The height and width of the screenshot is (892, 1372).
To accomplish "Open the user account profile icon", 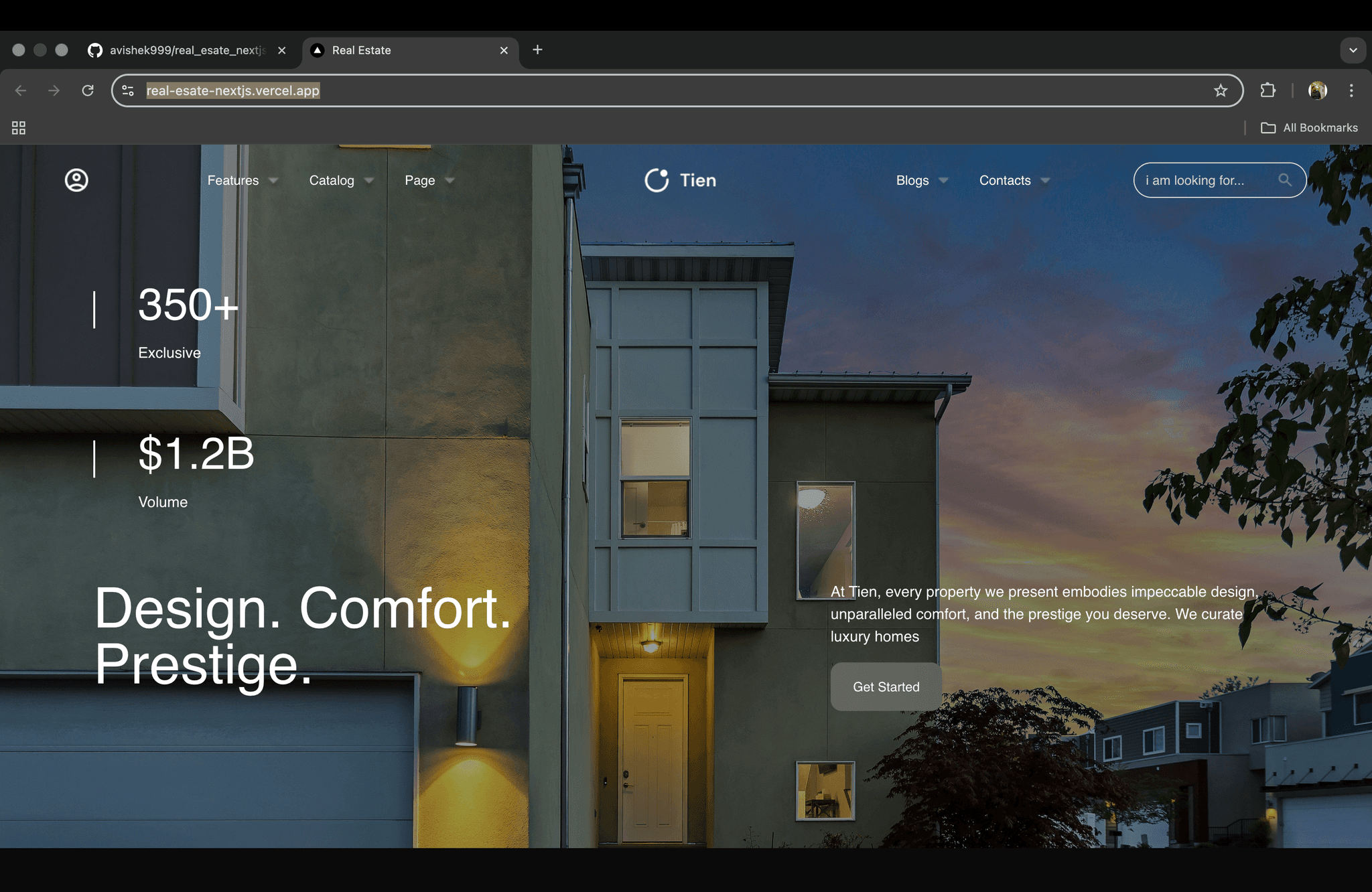I will [x=76, y=179].
